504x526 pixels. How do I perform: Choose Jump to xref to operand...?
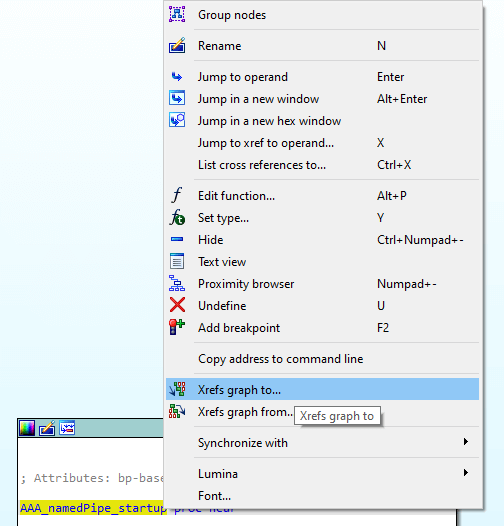point(322,143)
